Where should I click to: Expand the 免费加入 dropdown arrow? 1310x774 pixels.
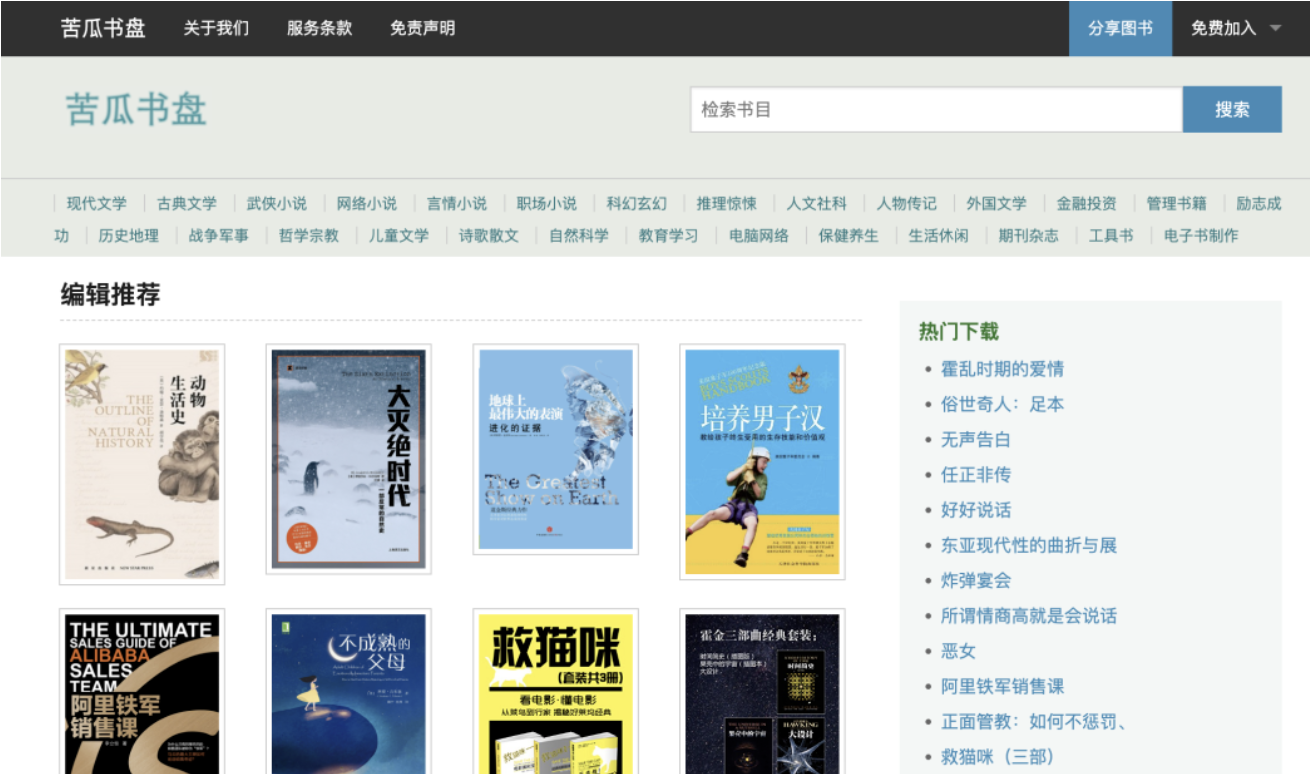pos(1275,28)
